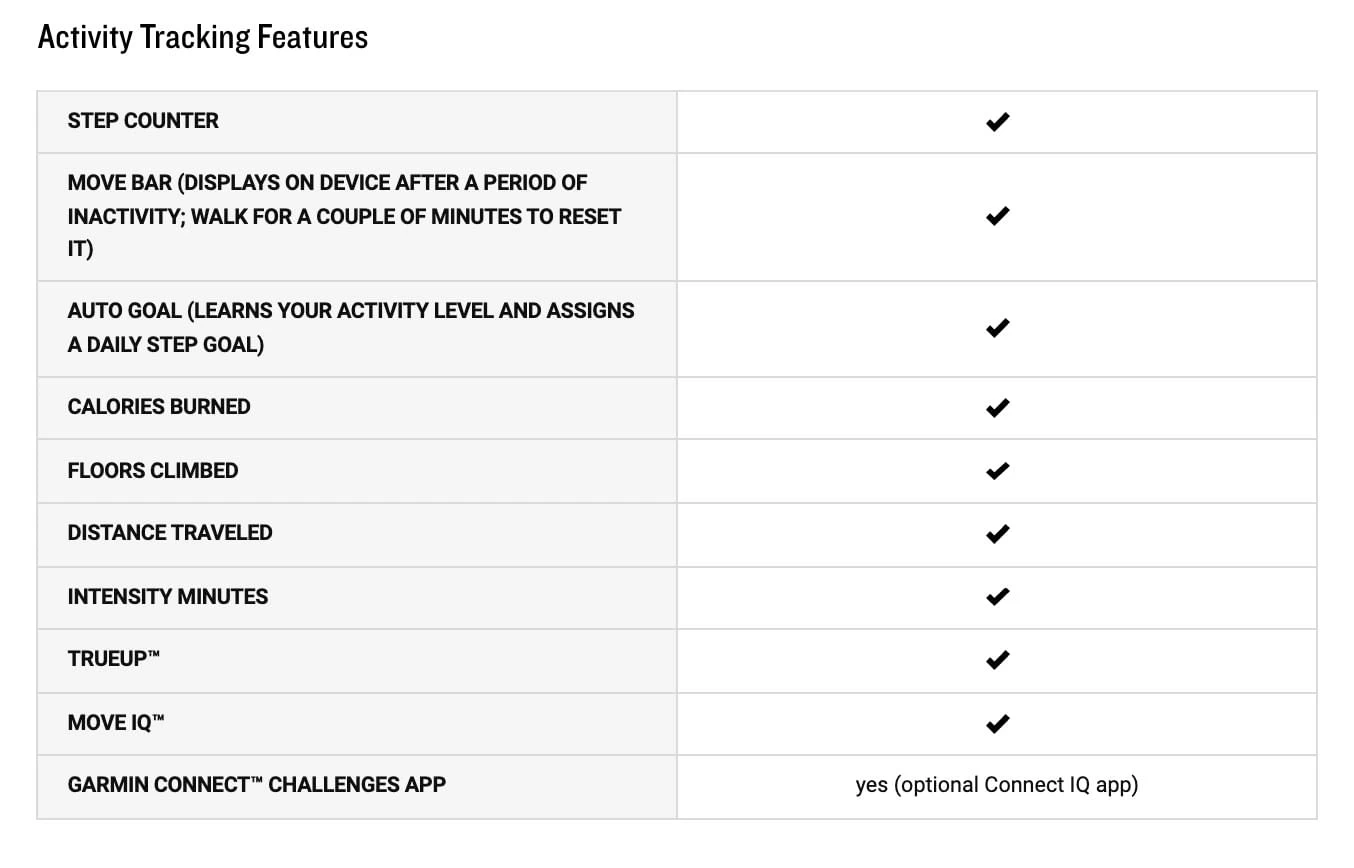Click the TrueUp checkmark icon
Viewport: 1354px width, 868px height.
997,660
